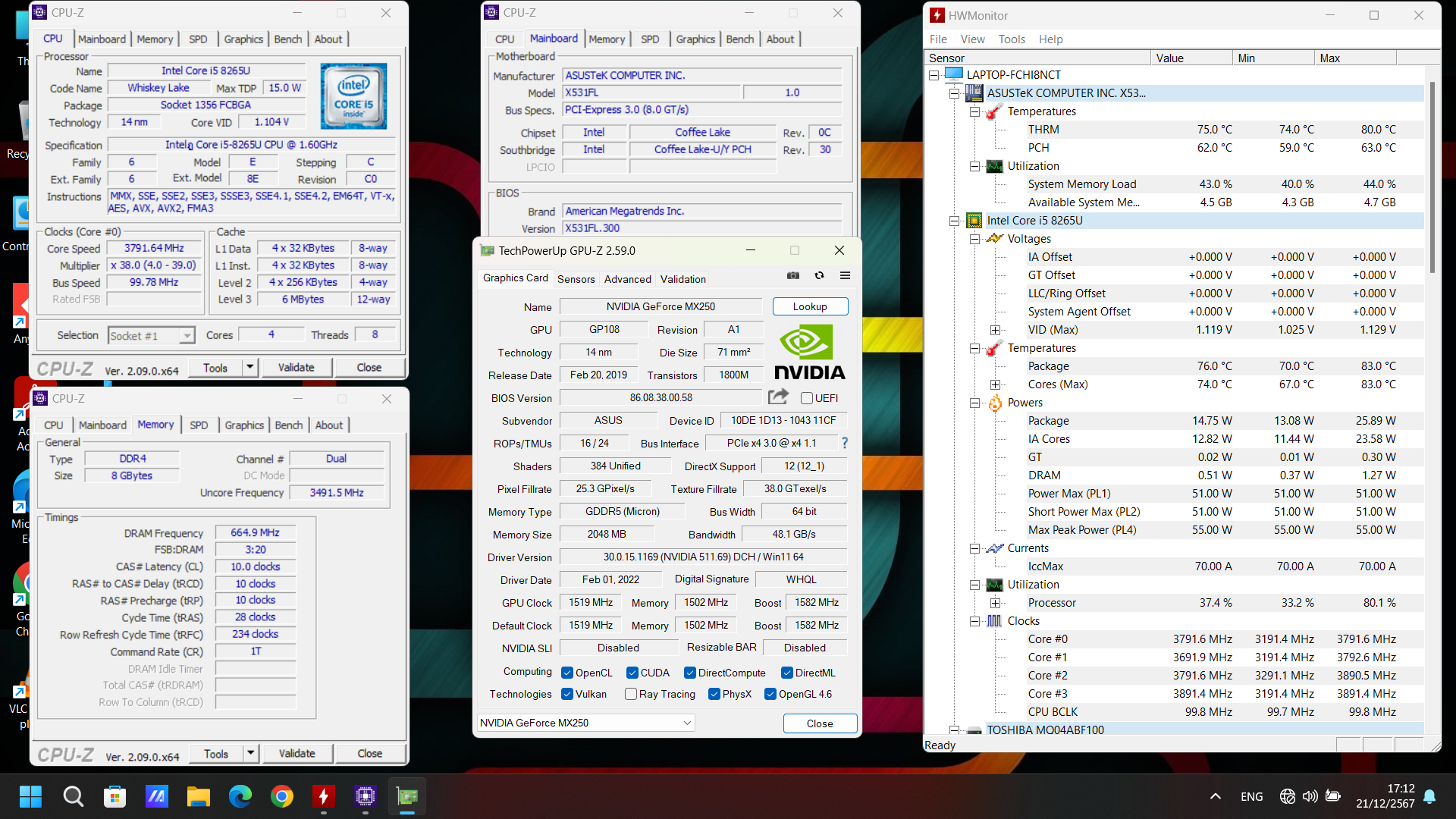Expand the Processor utilization node

point(995,603)
